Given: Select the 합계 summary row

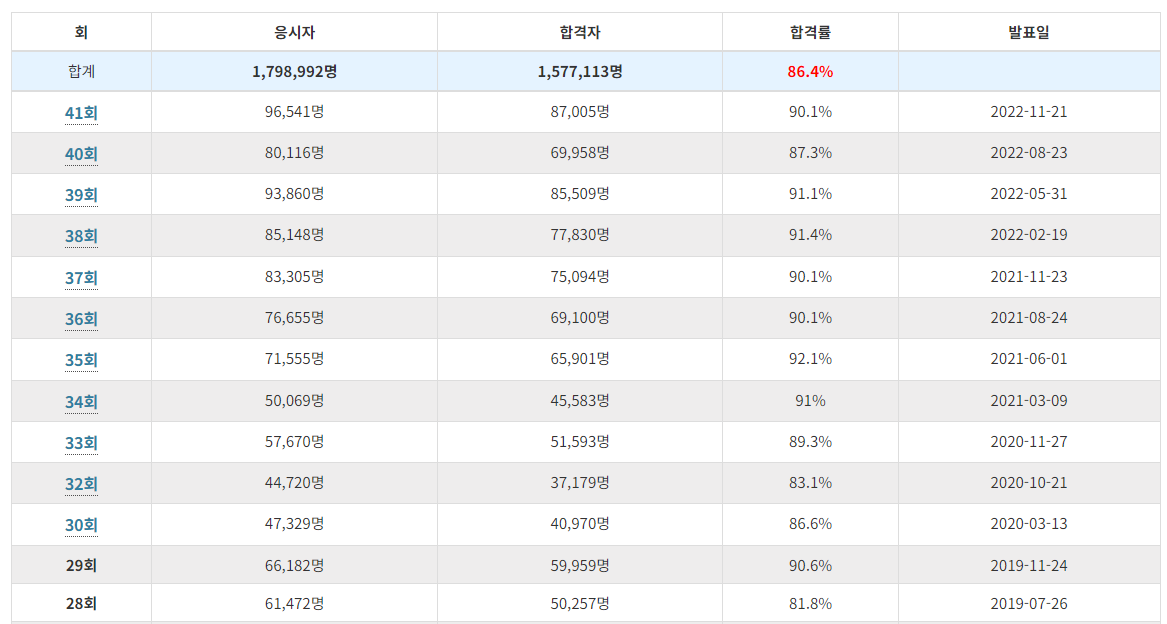Looking at the screenshot, I should [x=81, y=71].
